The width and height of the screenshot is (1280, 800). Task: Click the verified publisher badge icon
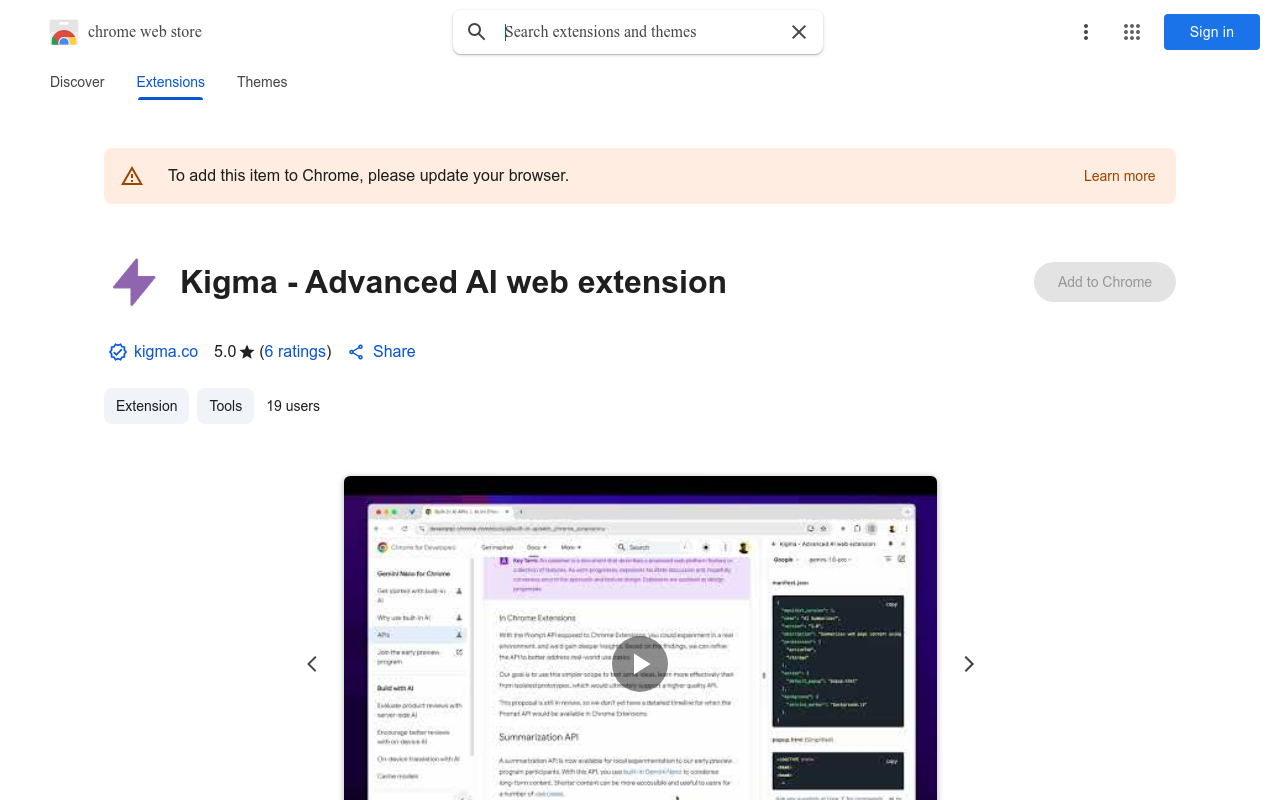point(118,352)
